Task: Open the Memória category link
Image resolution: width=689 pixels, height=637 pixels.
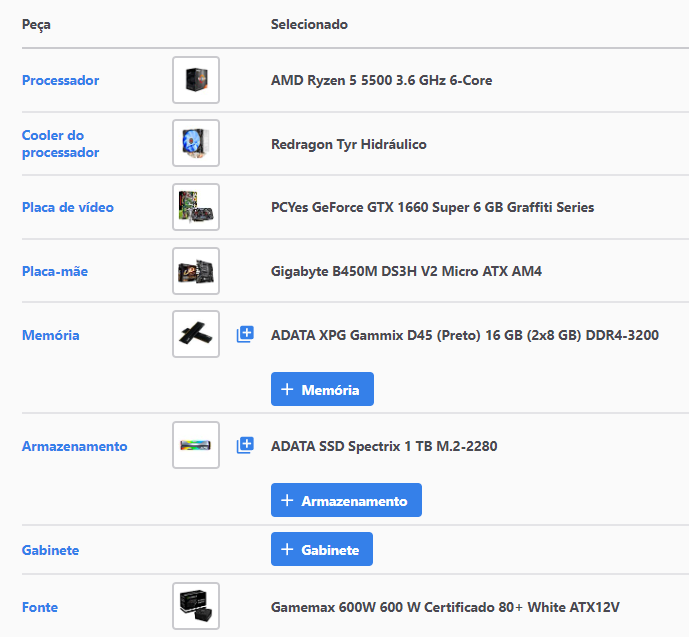Action: pyautogui.click(x=51, y=335)
